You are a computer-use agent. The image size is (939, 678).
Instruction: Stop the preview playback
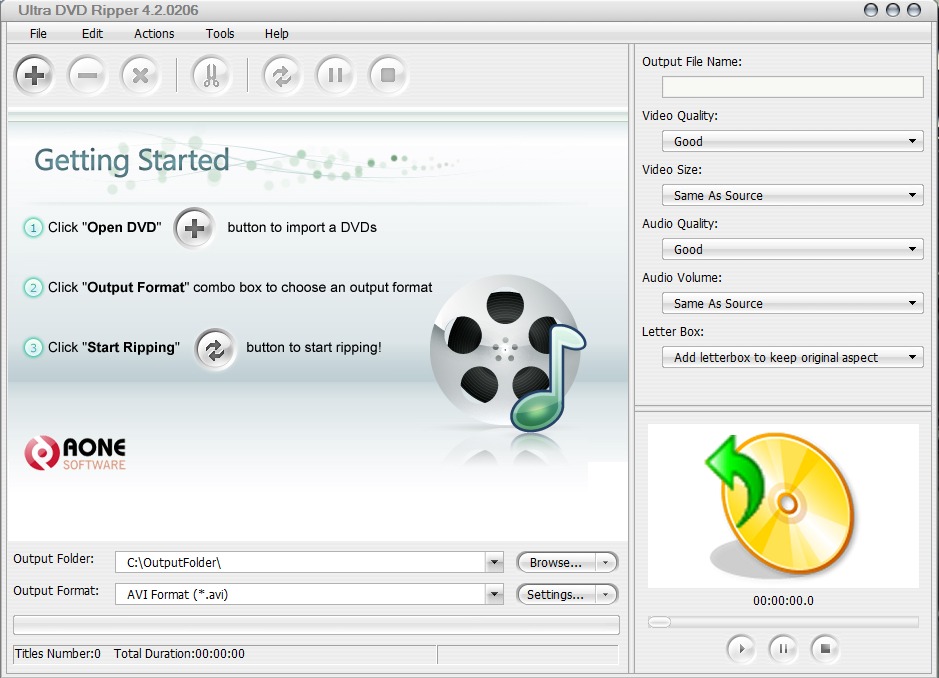coord(825,649)
